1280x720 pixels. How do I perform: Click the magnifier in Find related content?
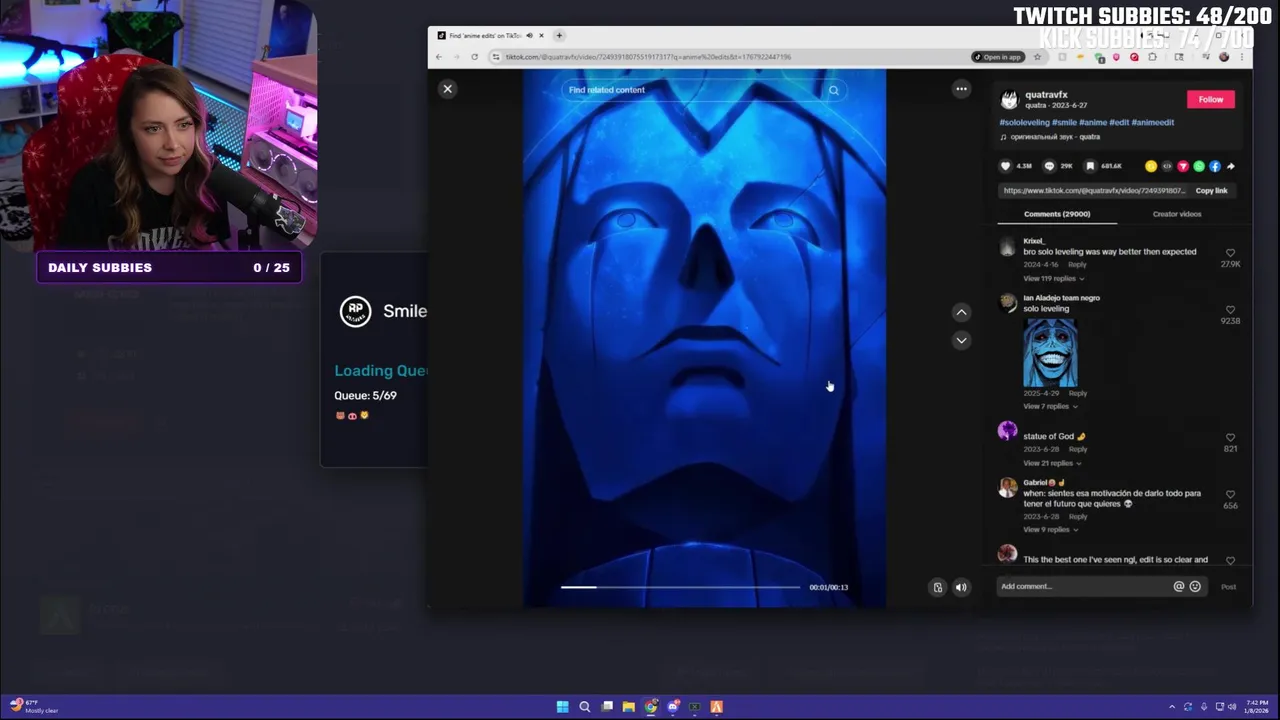833,90
